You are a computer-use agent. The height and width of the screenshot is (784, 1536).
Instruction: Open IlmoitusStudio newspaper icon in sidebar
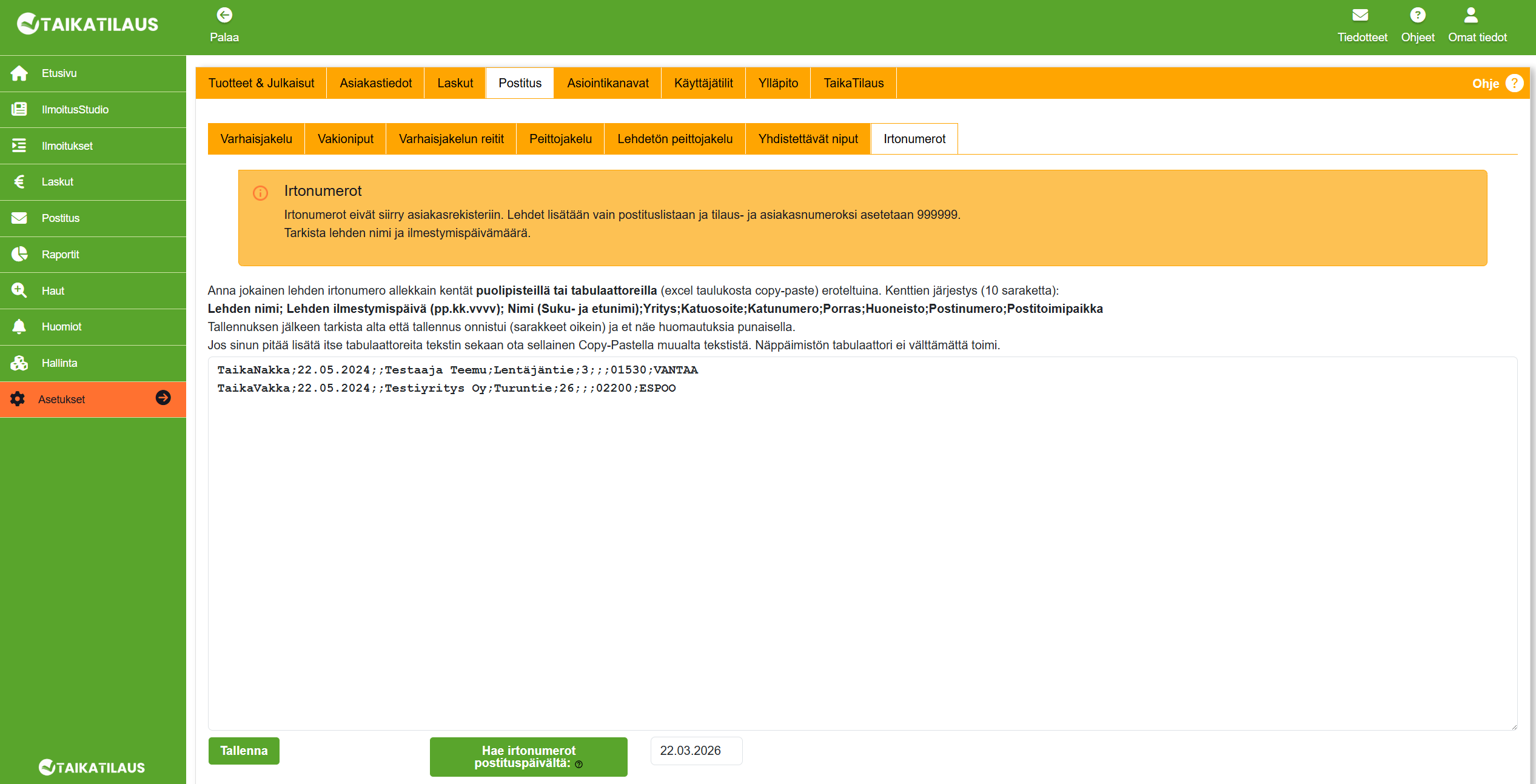pyautogui.click(x=19, y=110)
